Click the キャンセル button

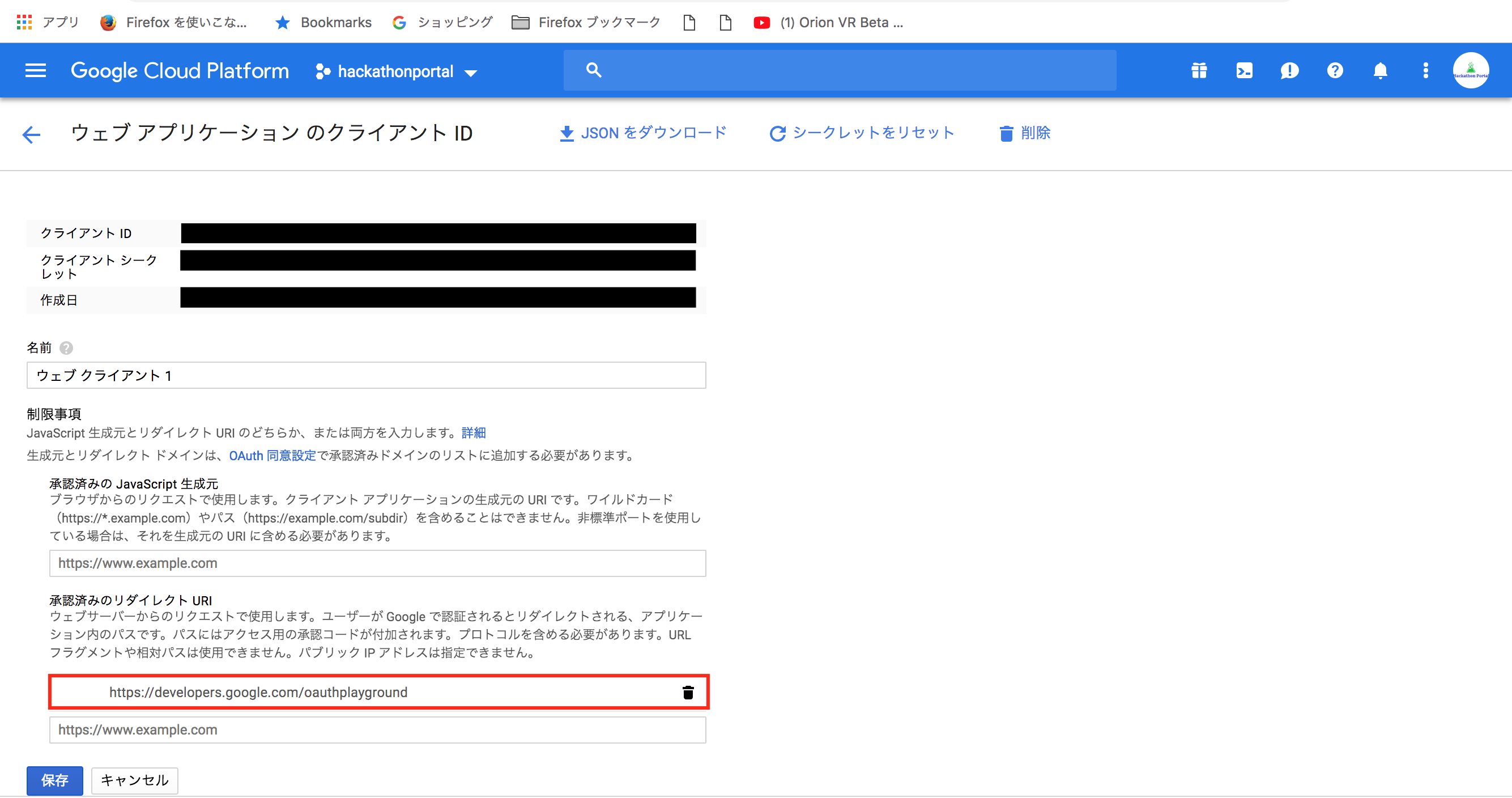[x=134, y=780]
